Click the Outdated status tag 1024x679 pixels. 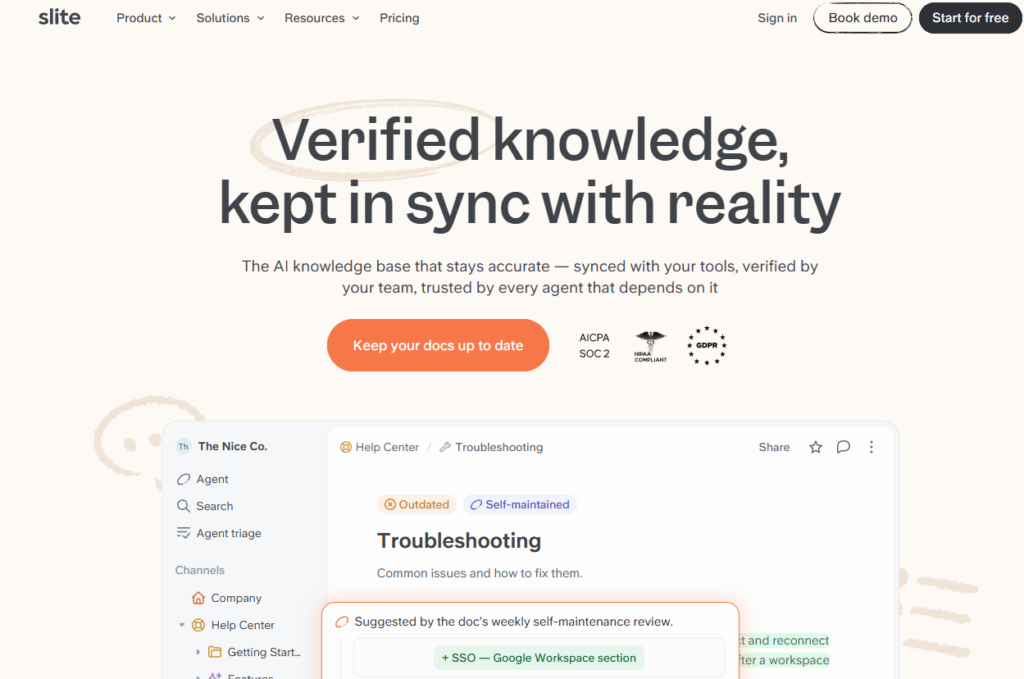click(x=416, y=505)
